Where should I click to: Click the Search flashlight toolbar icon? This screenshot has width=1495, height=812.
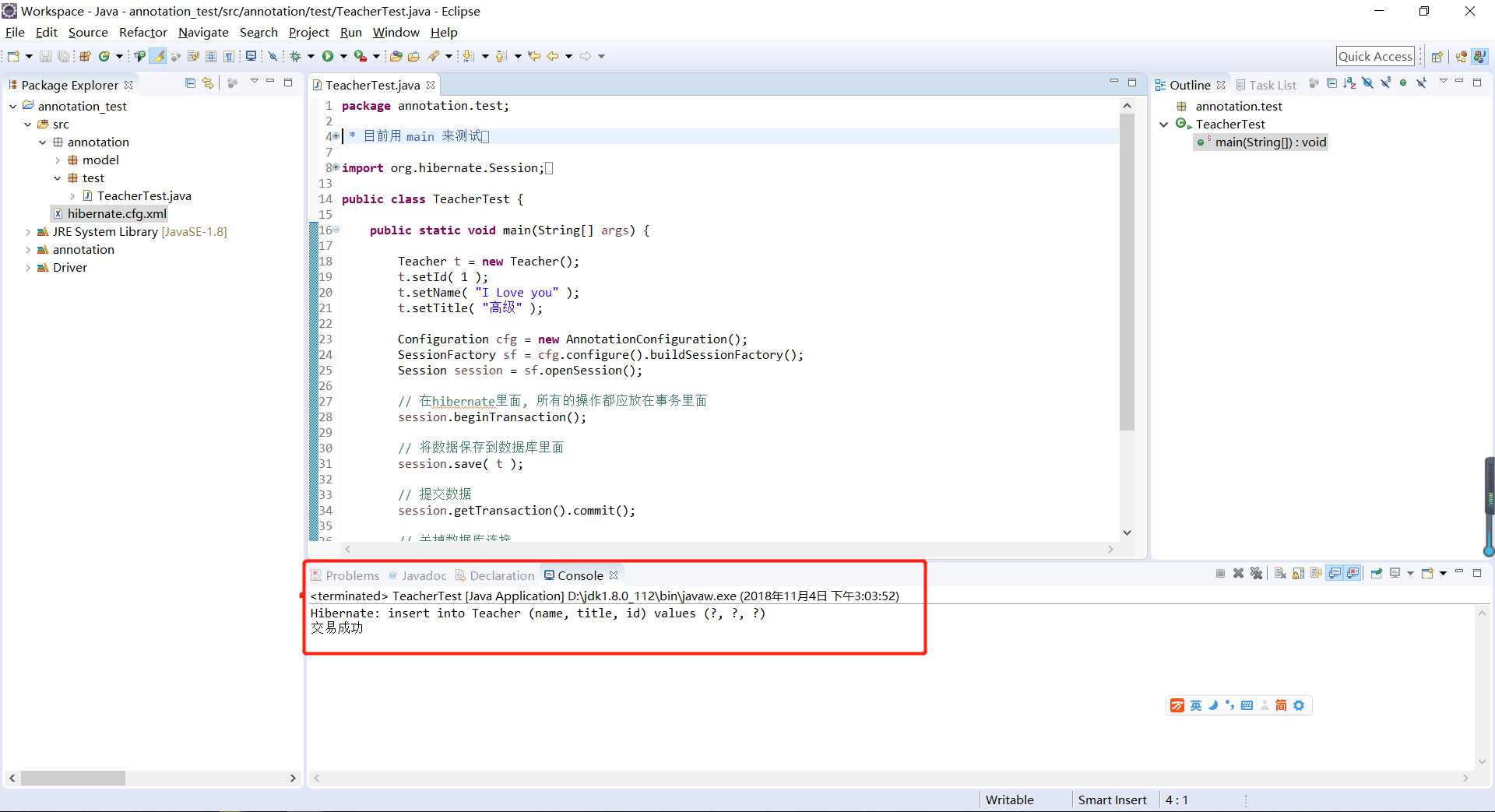434,56
